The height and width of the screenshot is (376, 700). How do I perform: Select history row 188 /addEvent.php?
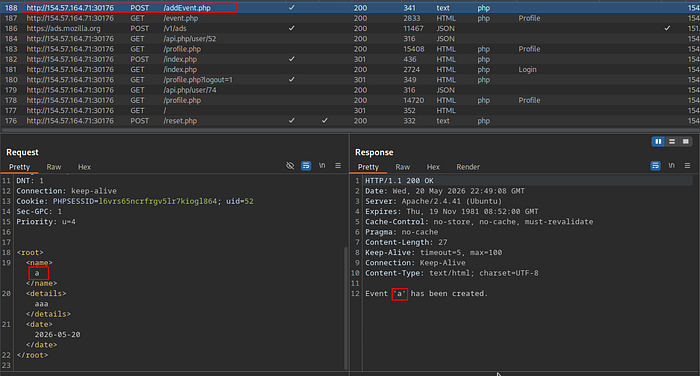pos(350,8)
